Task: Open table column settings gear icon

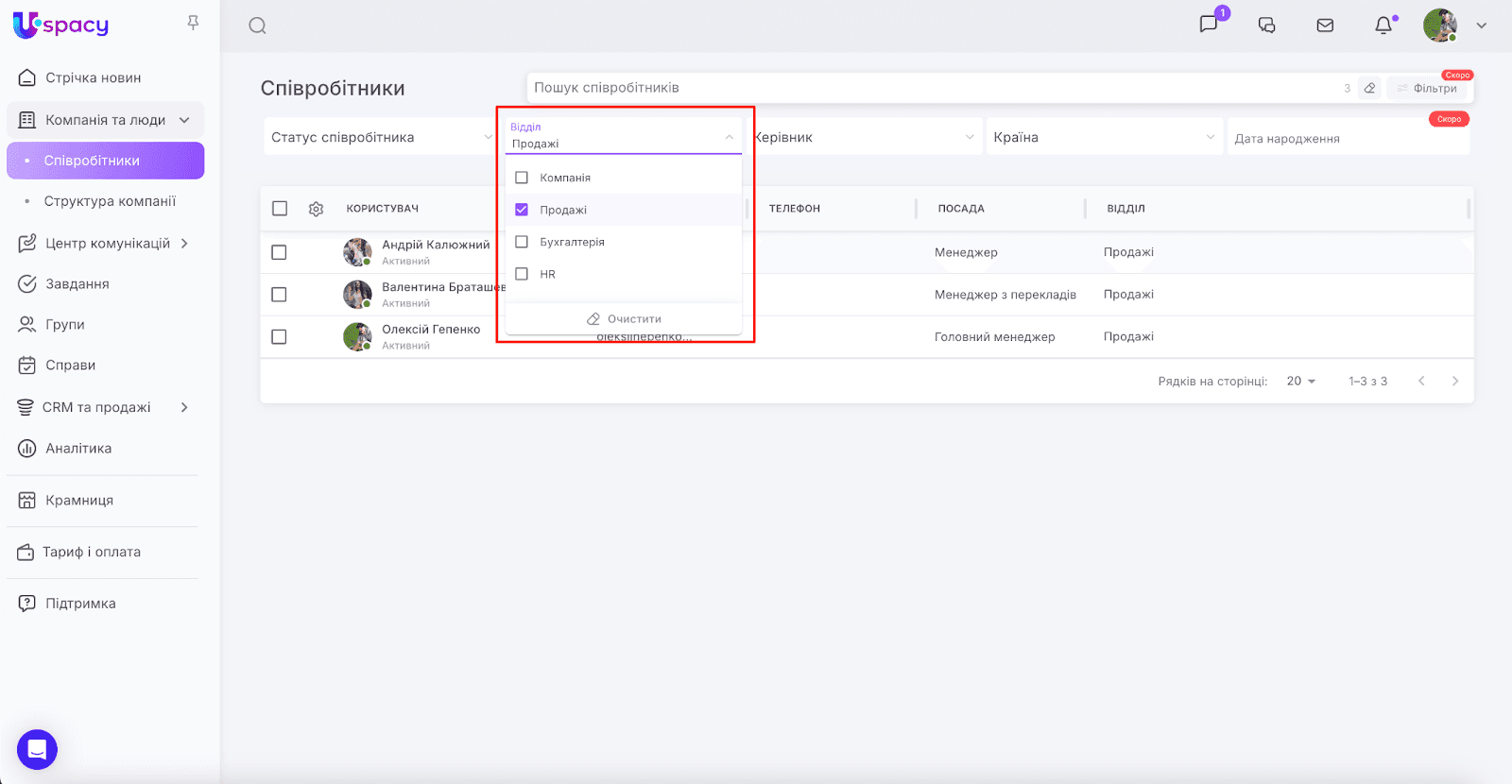Action: [x=317, y=209]
